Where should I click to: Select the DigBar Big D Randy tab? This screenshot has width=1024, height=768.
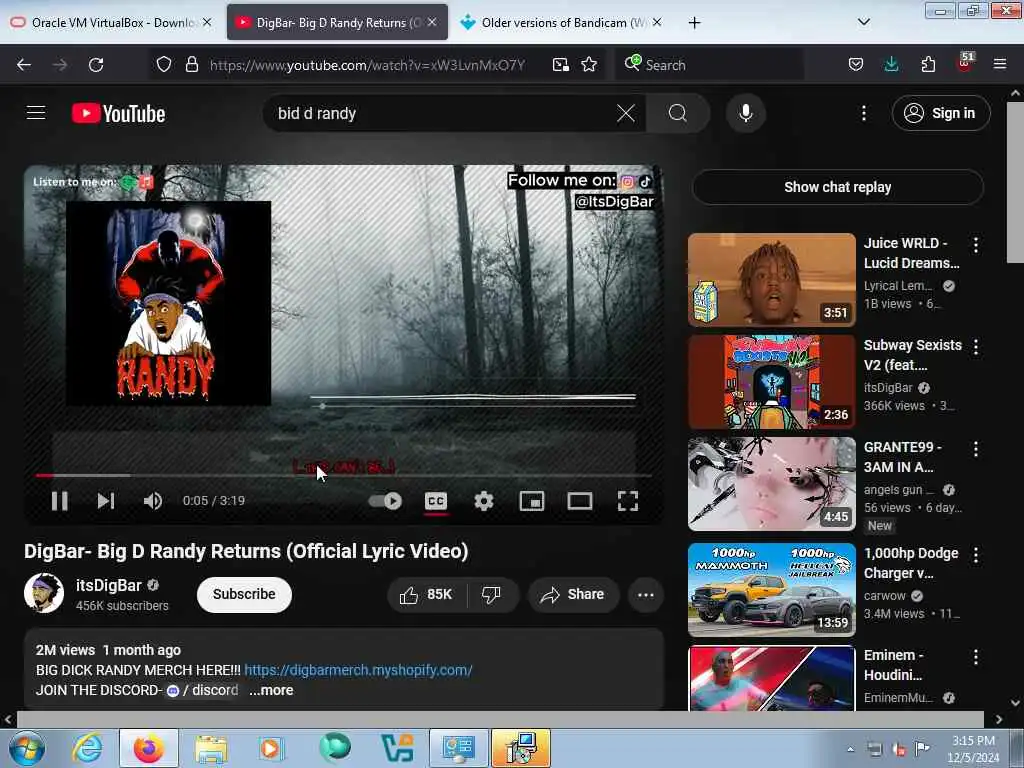click(337, 22)
